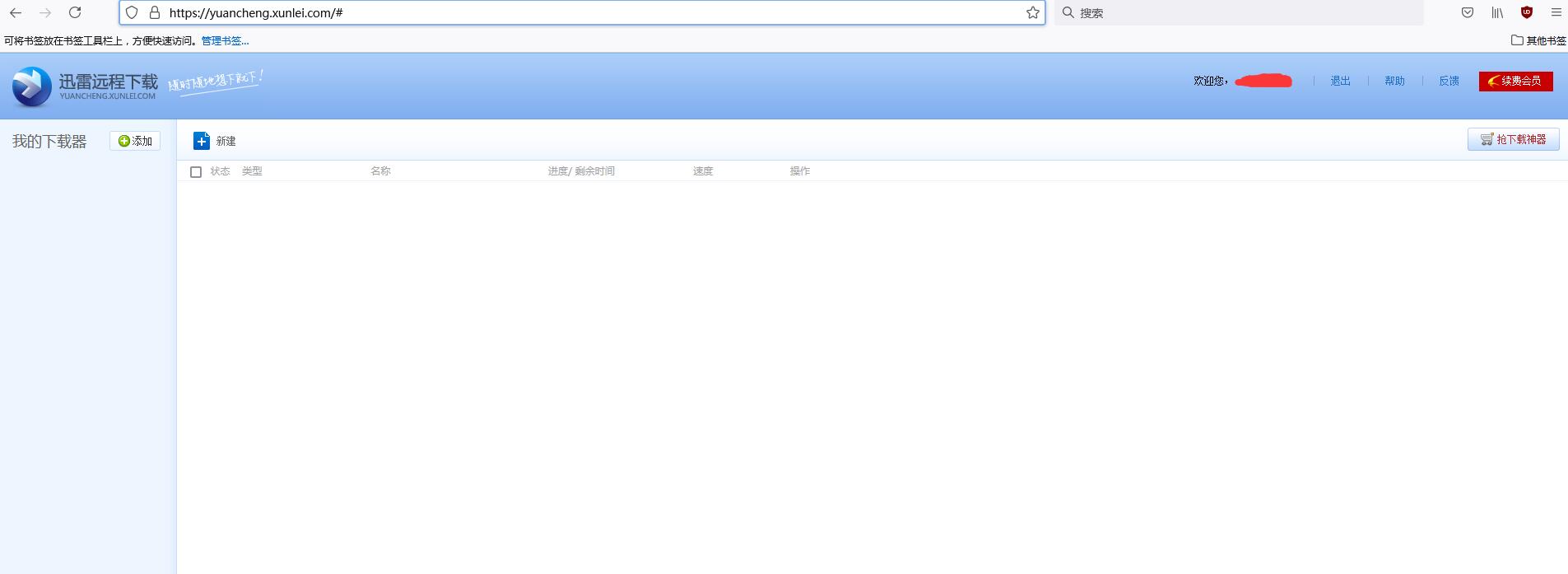Click the 抢下载神器 button
Viewport: 1568px width, 574px height.
pos(1513,139)
